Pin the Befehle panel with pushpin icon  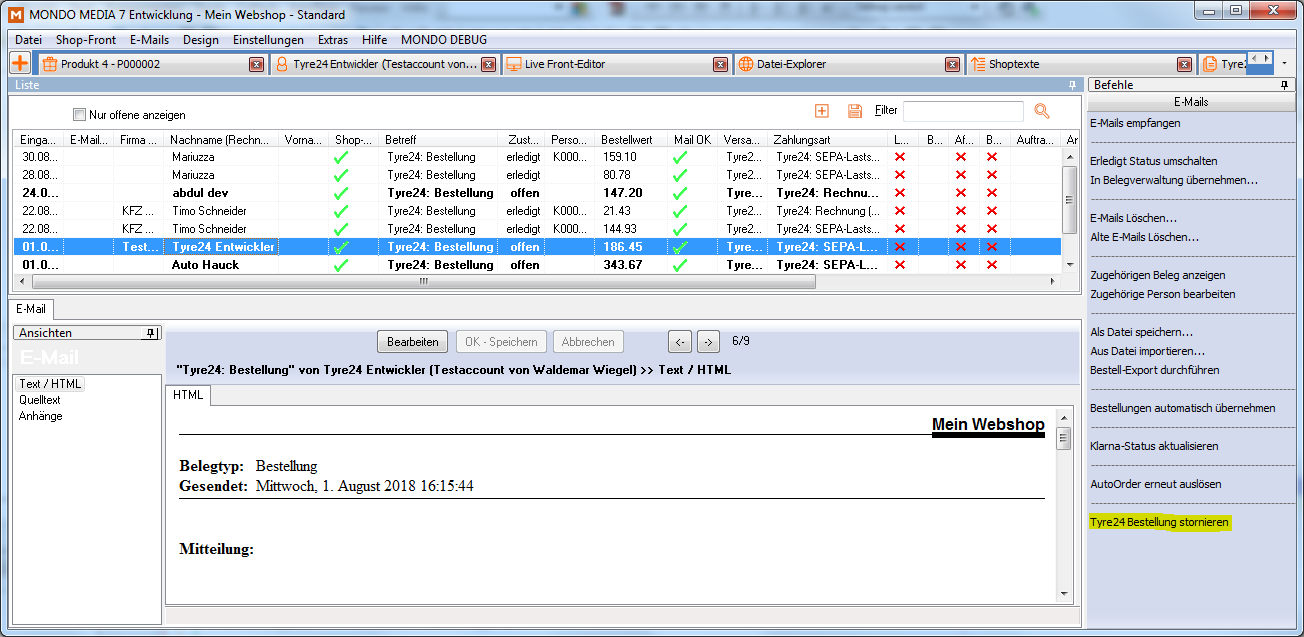pyautogui.click(x=1286, y=85)
